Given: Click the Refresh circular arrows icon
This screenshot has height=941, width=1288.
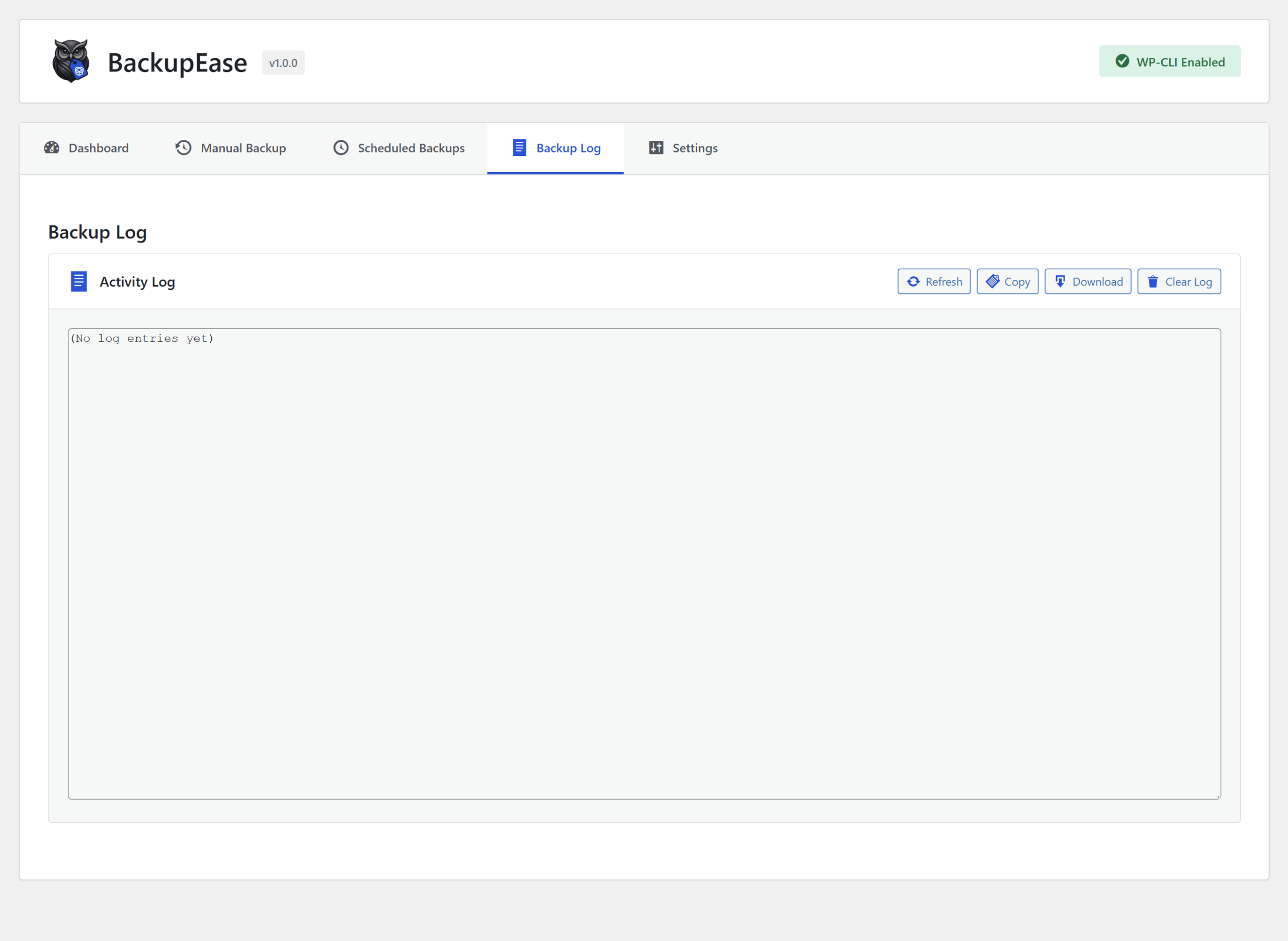Looking at the screenshot, I should coord(913,282).
